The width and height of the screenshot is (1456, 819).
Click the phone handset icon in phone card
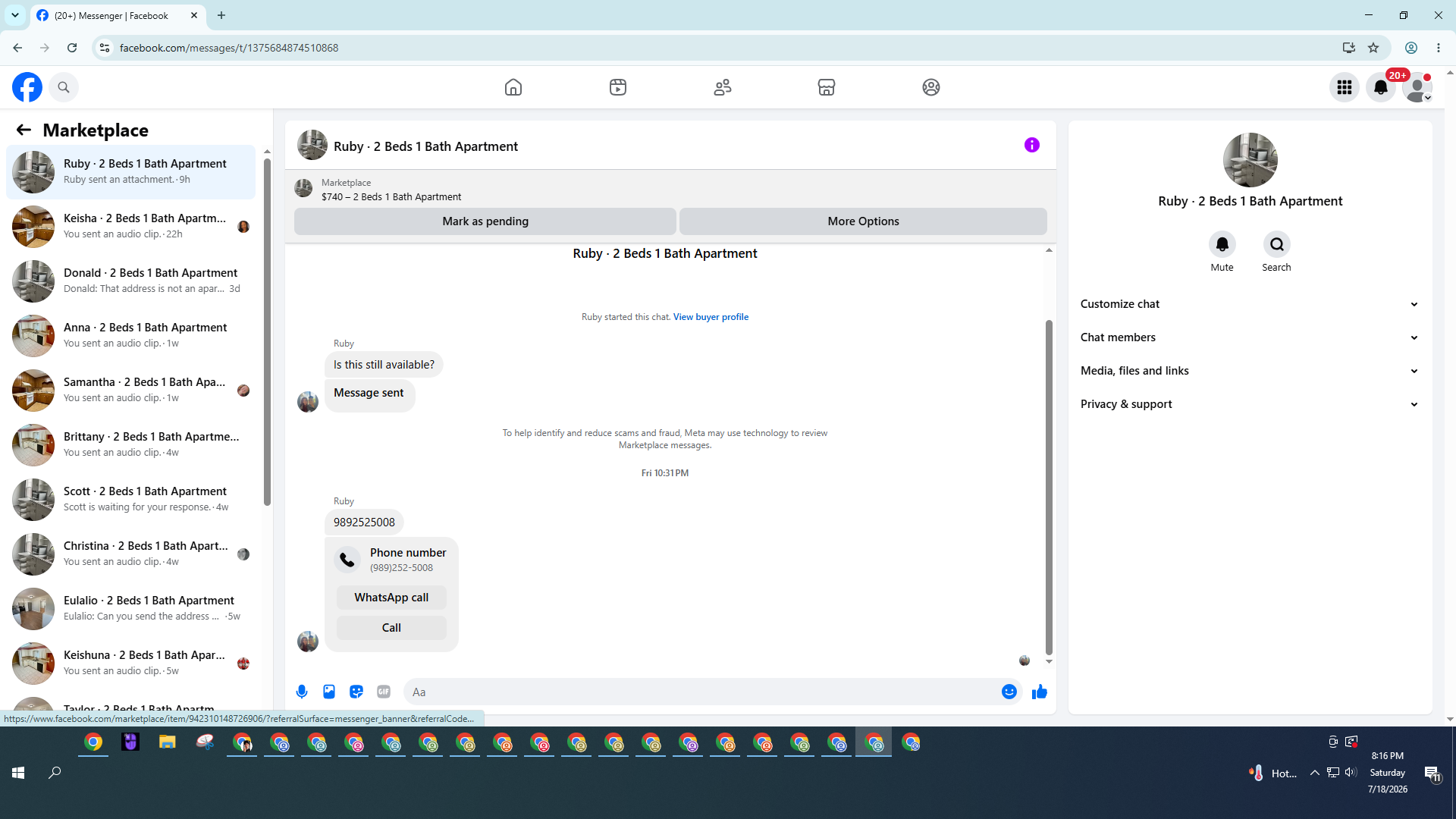pos(347,560)
